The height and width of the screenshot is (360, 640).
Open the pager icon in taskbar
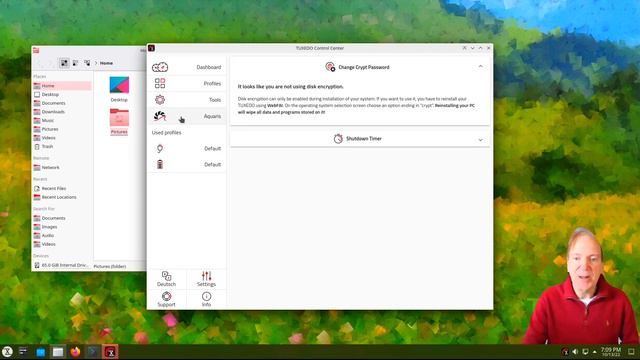coord(23,351)
